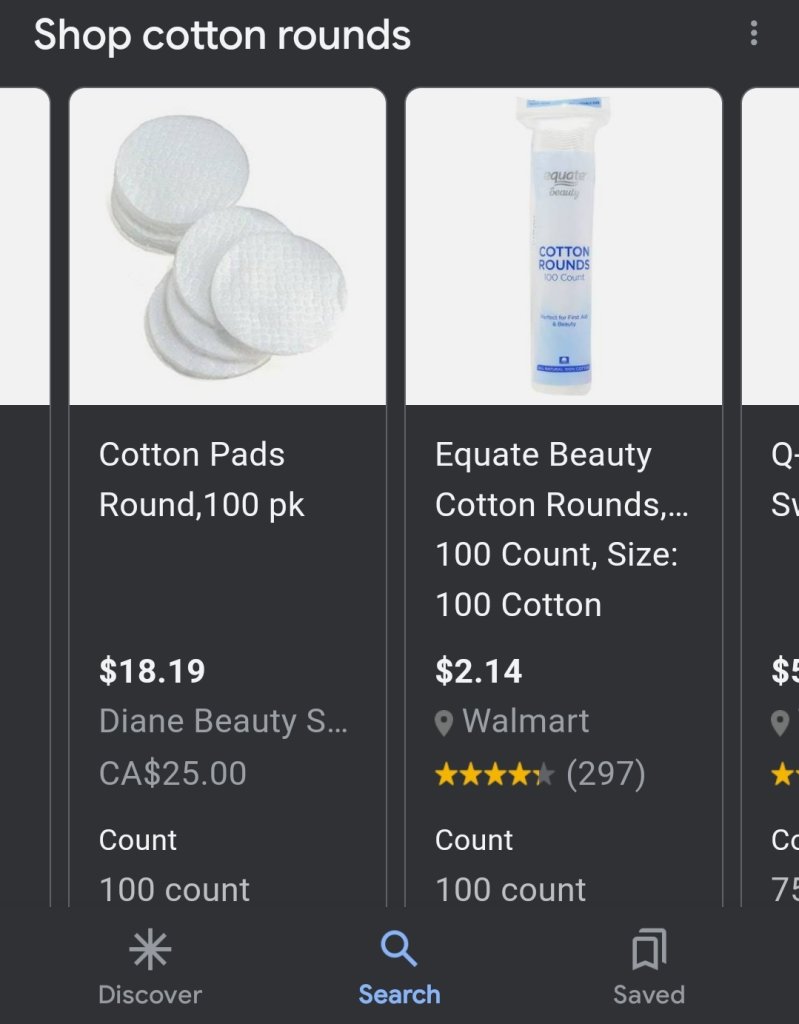This screenshot has height=1024, width=799.
Task: Open the Discover tab label
Action: (x=150, y=995)
